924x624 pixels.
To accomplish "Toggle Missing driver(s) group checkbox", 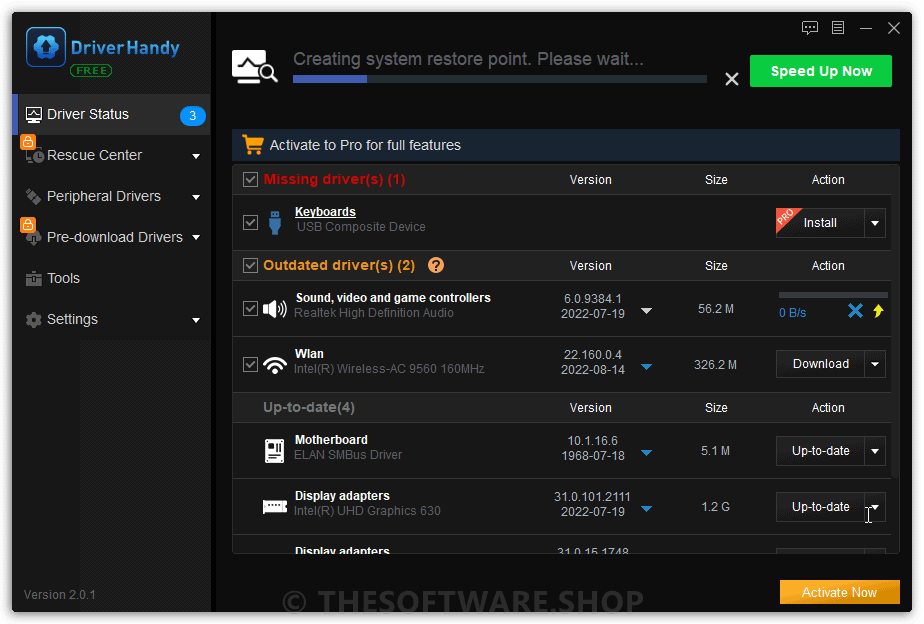I will (x=250, y=179).
